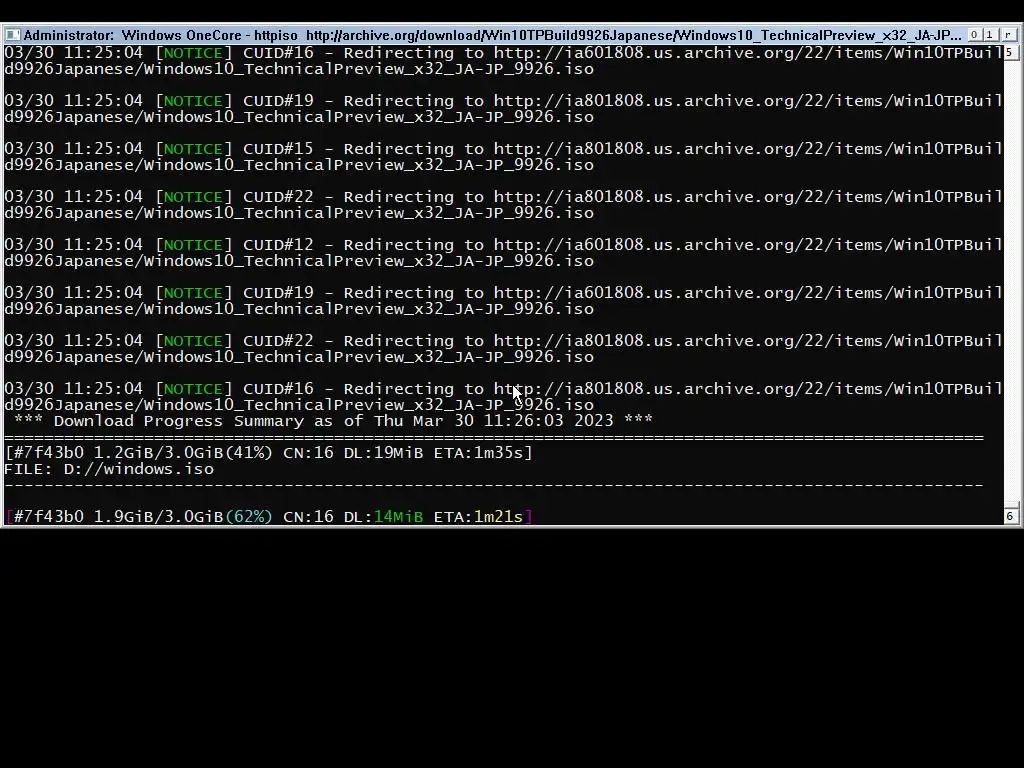This screenshot has height=768, width=1024.
Task: Click the vertical scrollbar track
Action: point(1010,281)
